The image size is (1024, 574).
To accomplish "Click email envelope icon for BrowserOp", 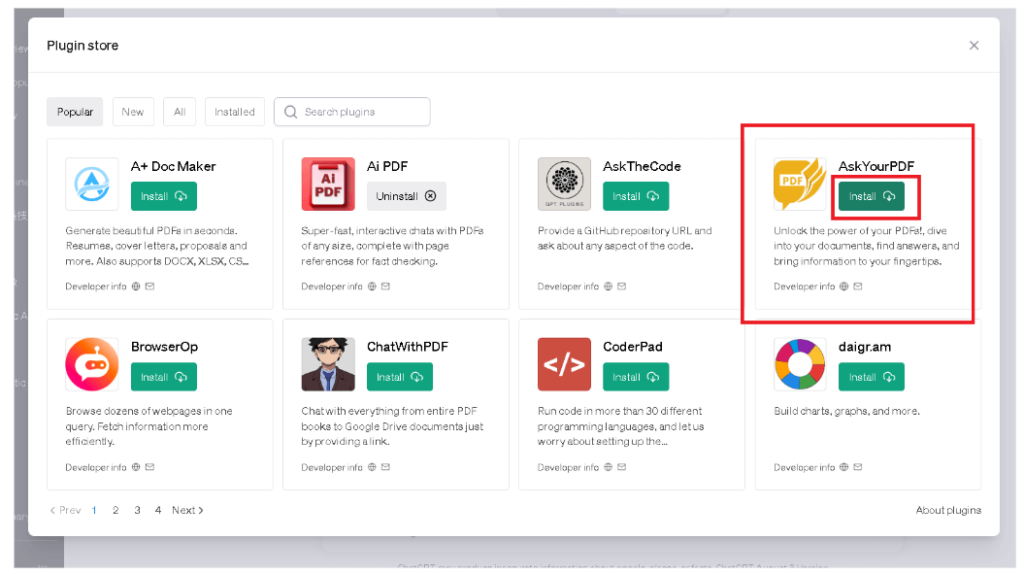I will (150, 467).
